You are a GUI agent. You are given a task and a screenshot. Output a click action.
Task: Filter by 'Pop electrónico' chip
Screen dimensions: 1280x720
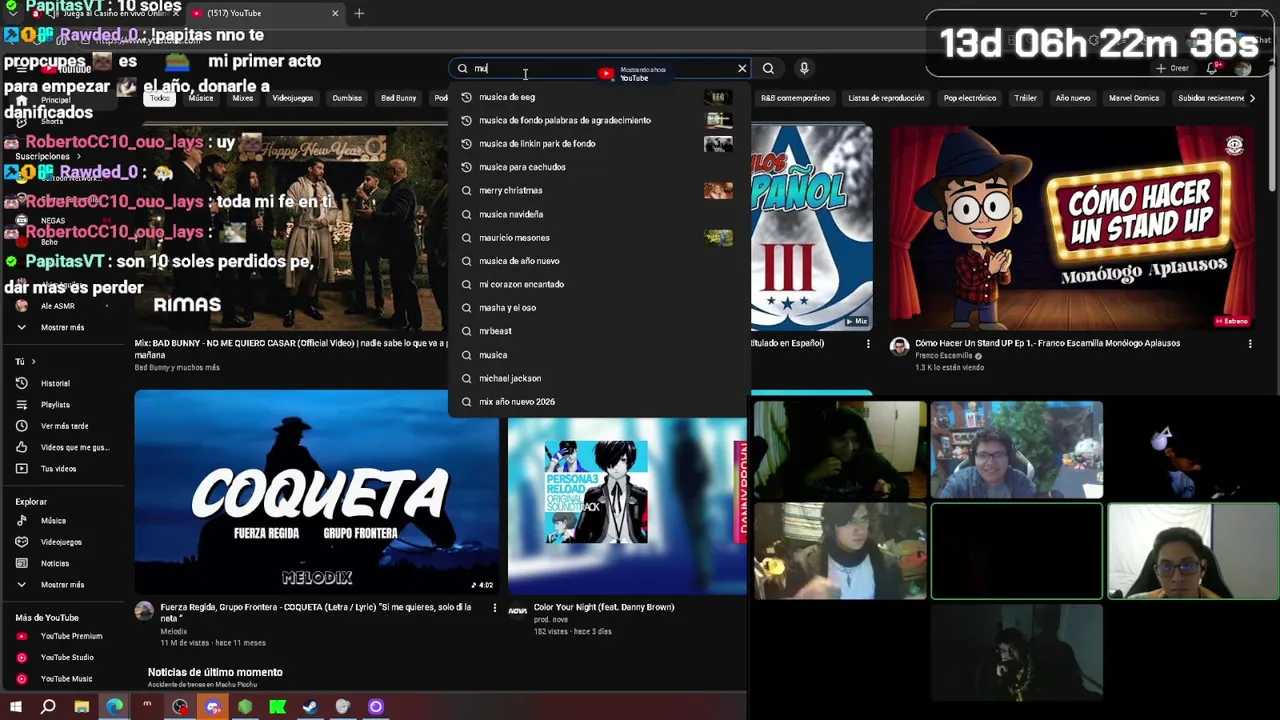pos(970,98)
